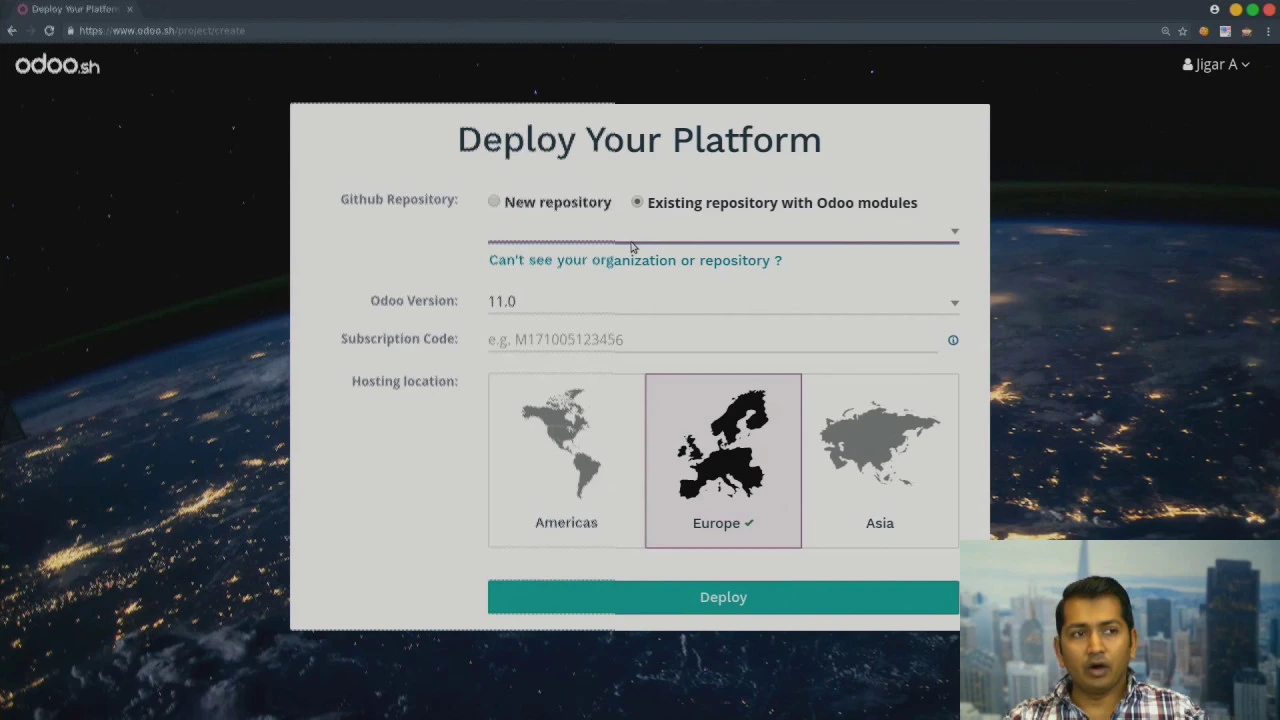Select the Deploy Your Platform browser tab
This screenshot has width=1280, height=720.
coord(75,9)
